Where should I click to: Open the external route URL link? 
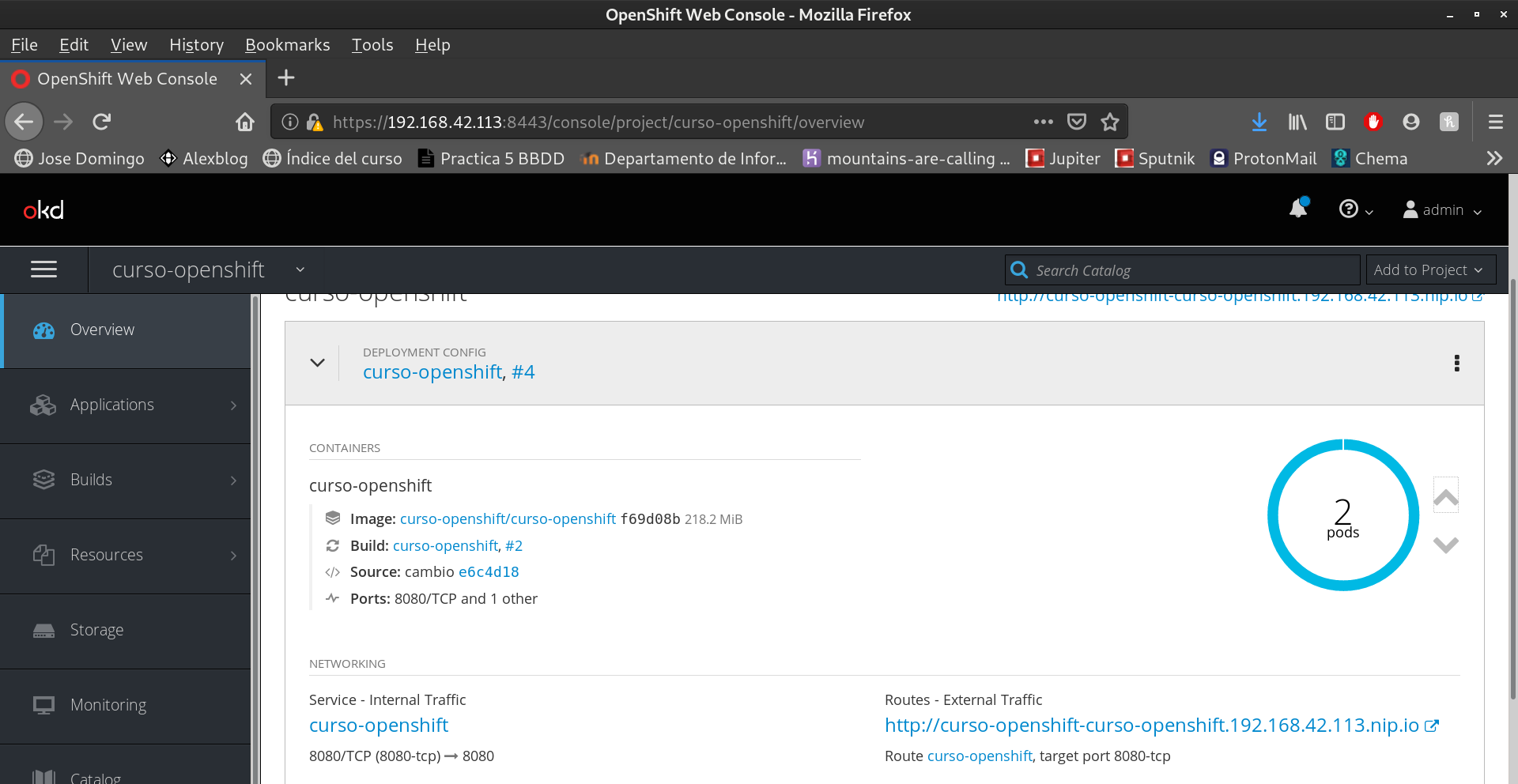tap(1152, 725)
